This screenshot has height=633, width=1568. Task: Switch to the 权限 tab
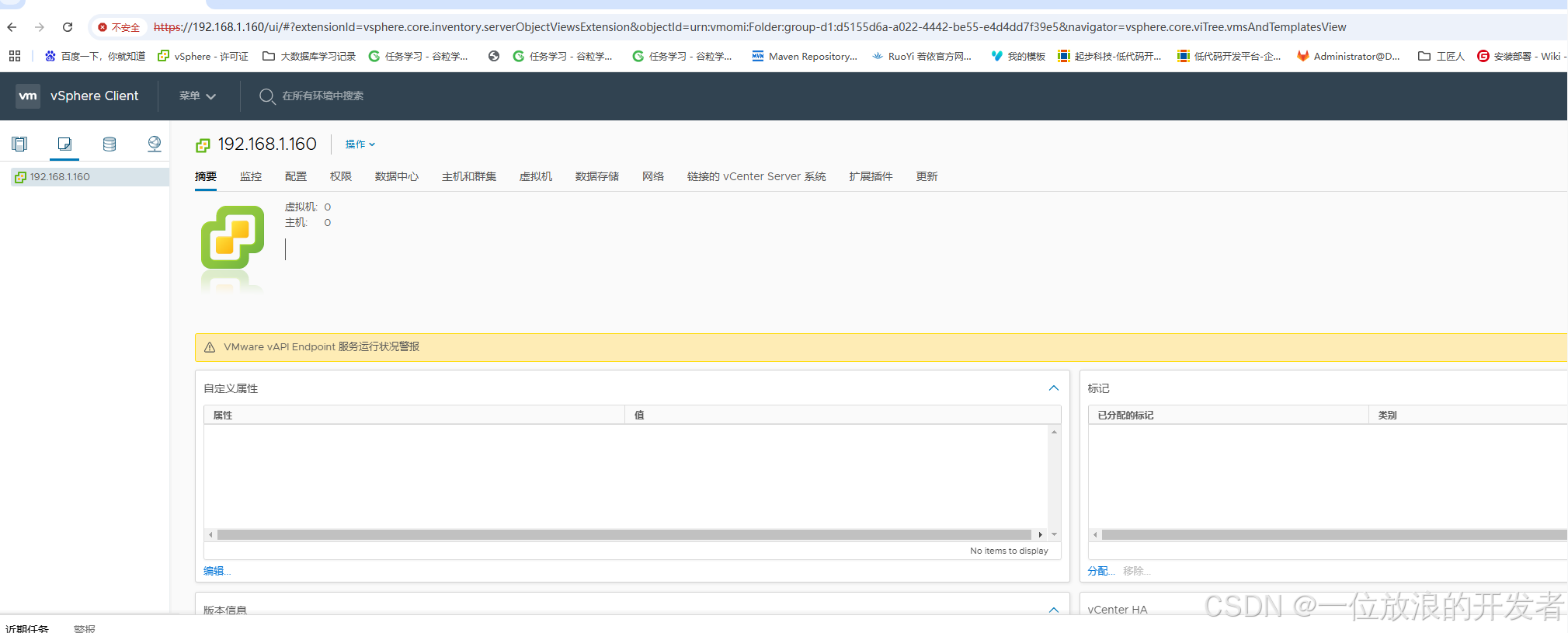click(341, 177)
